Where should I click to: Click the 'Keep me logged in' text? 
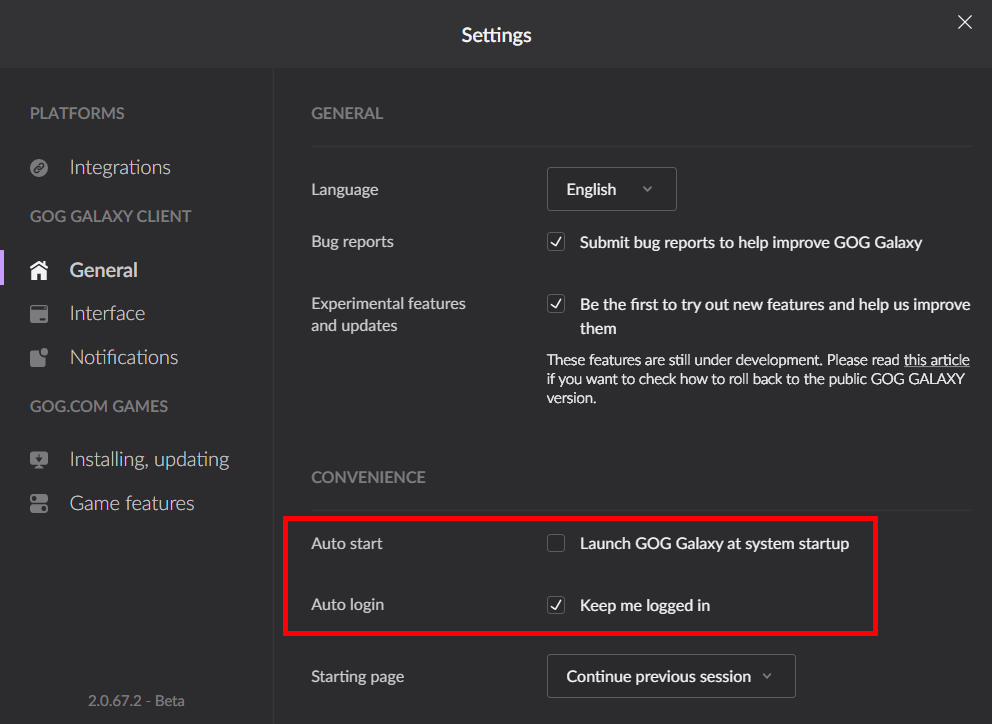pos(645,606)
